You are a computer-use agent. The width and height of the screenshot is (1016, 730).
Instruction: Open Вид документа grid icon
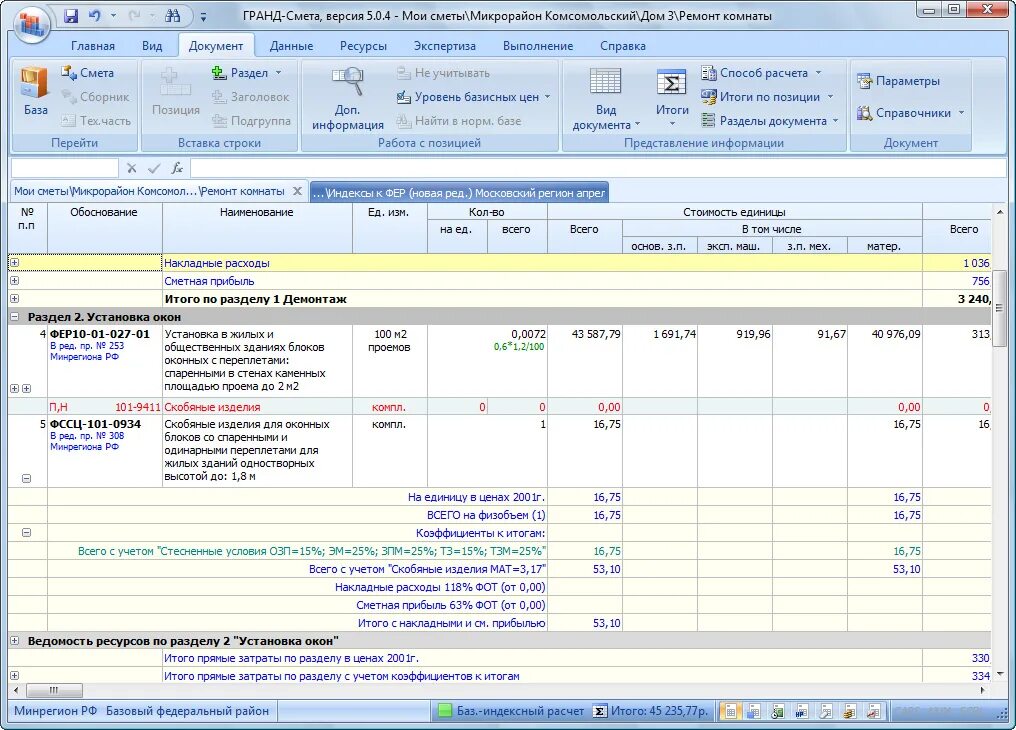605,82
